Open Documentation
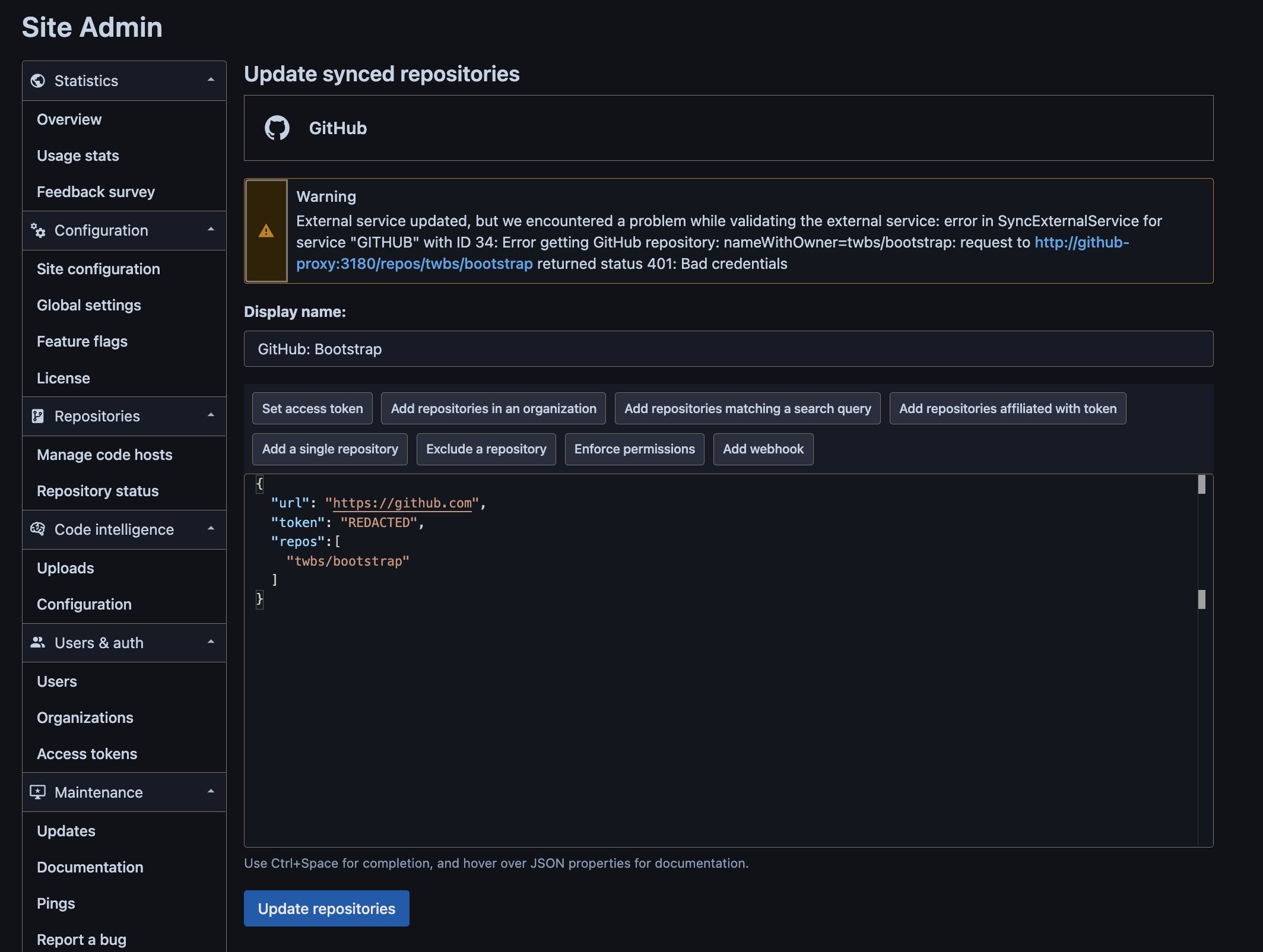 pyautogui.click(x=90, y=867)
